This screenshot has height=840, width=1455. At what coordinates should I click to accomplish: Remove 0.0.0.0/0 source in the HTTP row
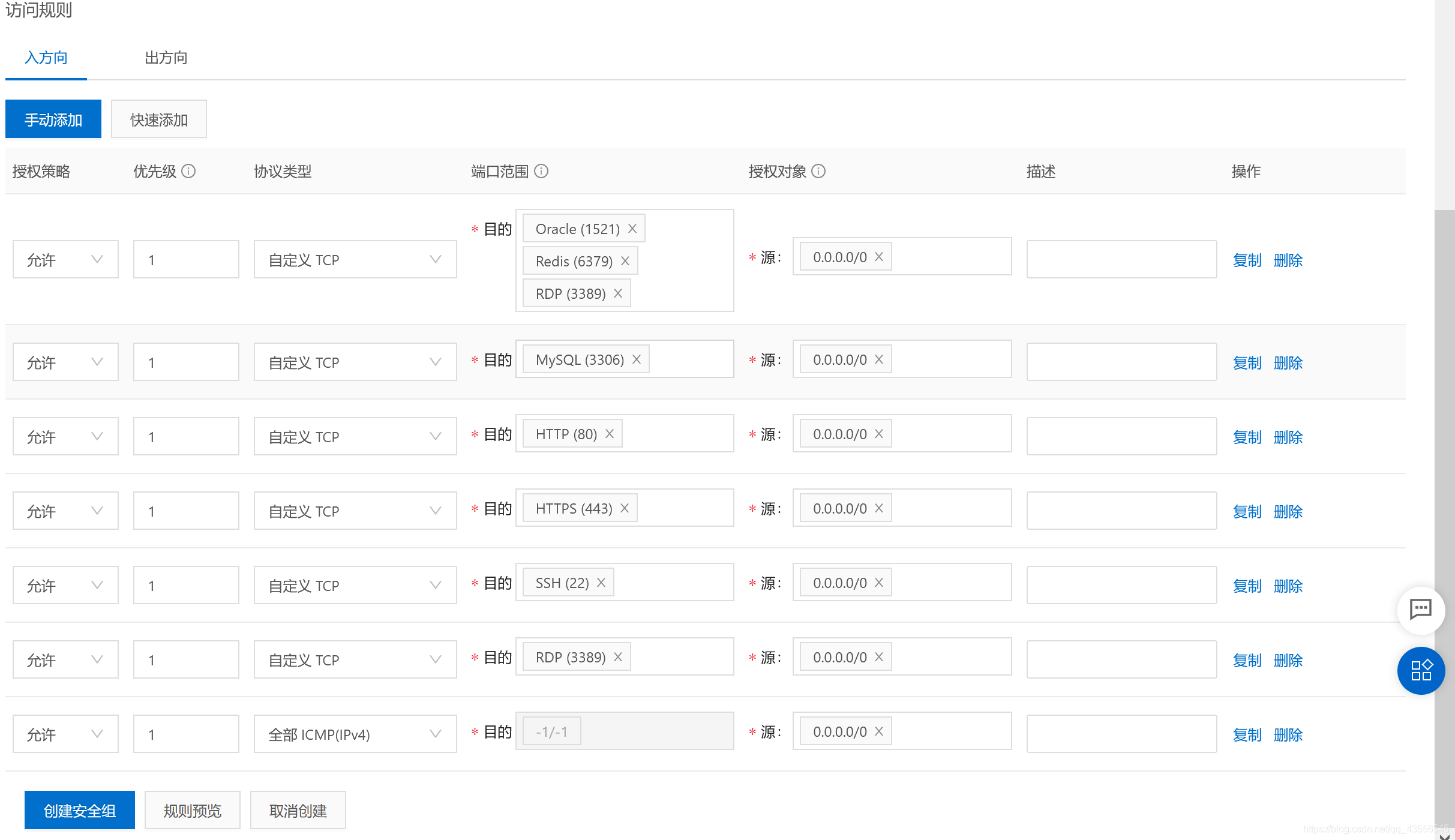coord(878,434)
